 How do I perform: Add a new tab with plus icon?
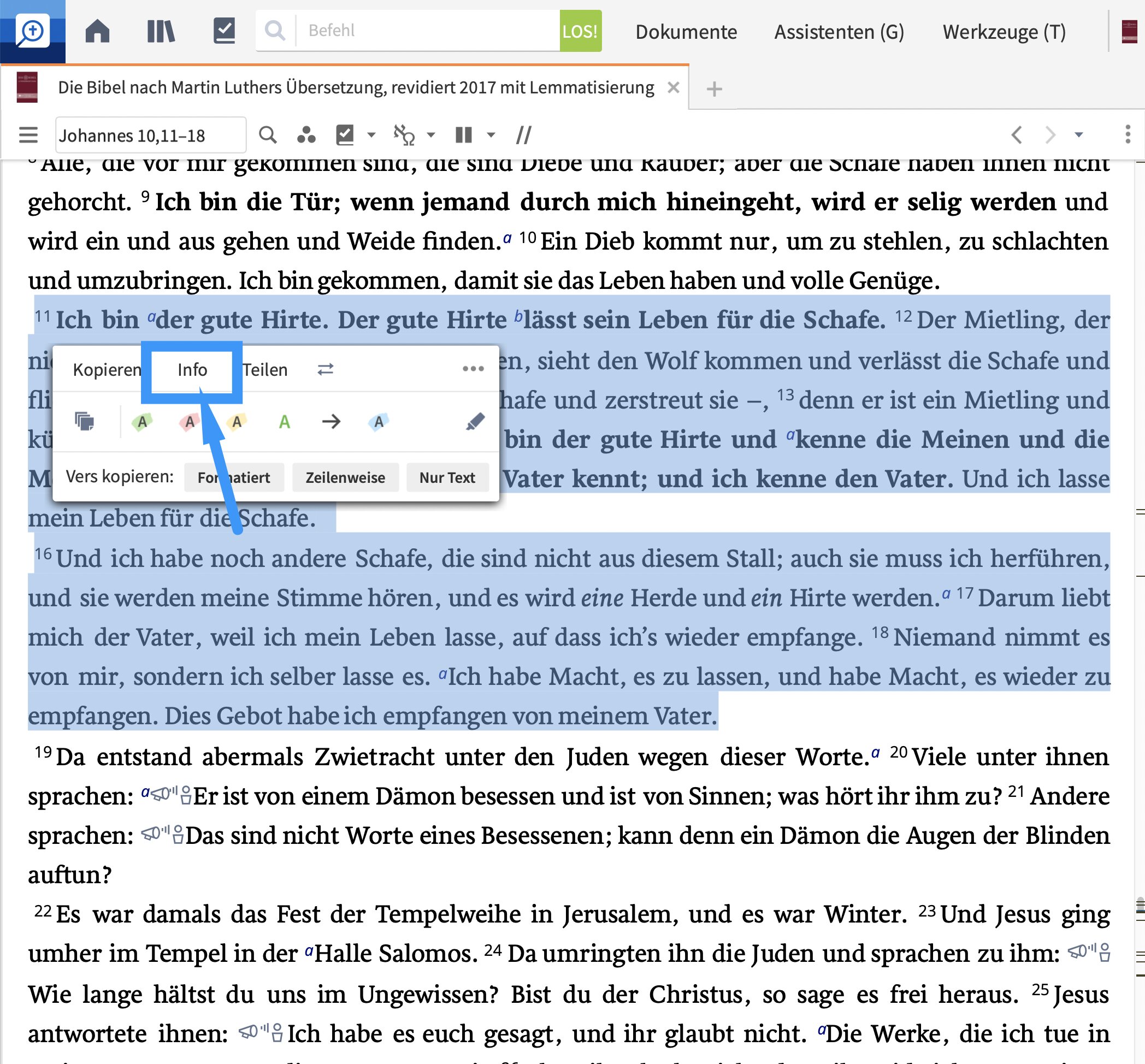(x=714, y=89)
